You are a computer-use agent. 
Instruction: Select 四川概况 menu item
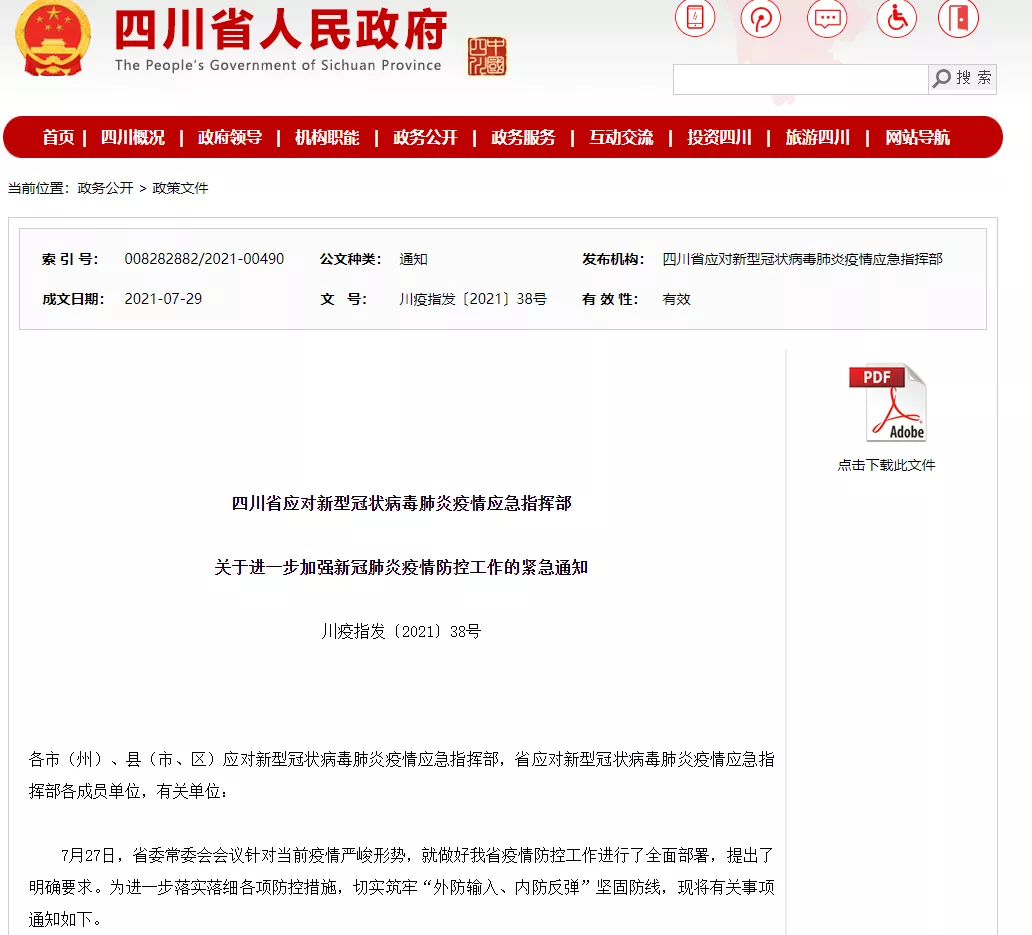pyautogui.click(x=133, y=138)
